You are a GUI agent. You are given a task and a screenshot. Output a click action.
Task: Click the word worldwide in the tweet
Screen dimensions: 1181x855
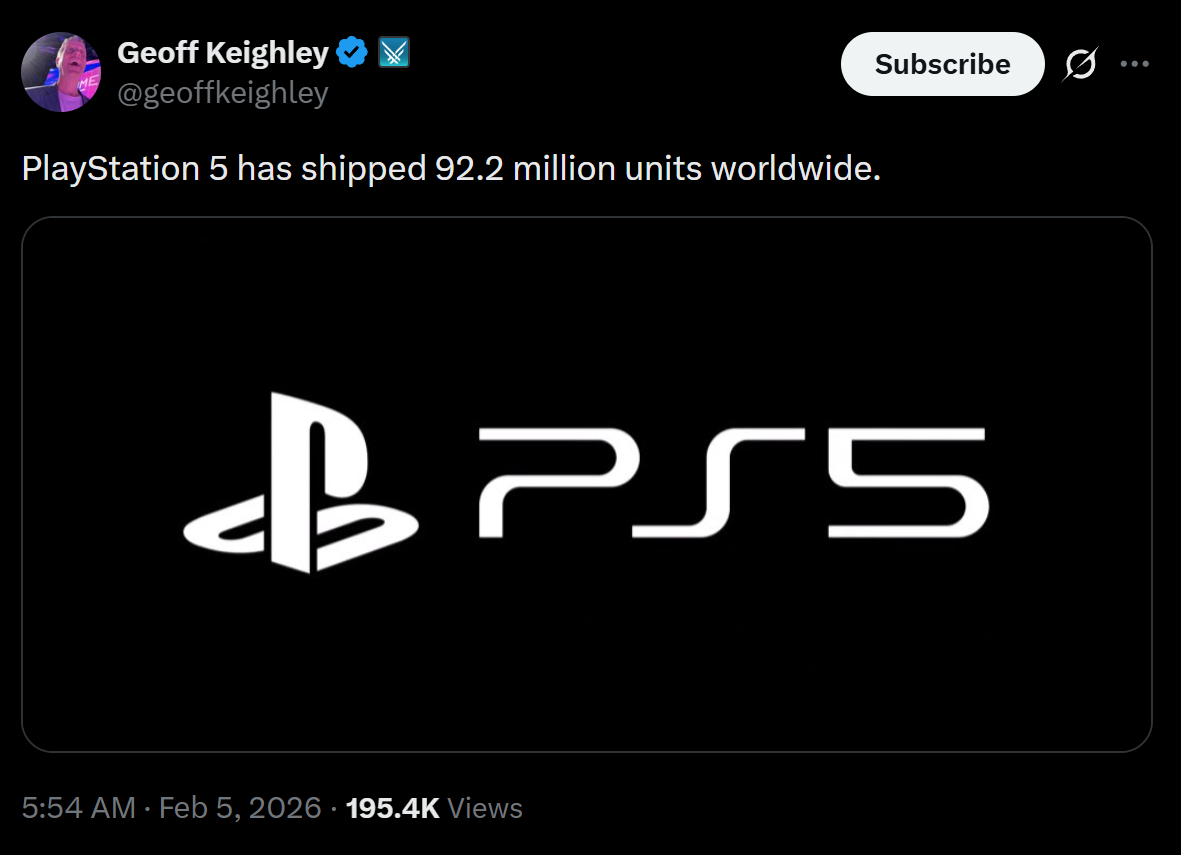pyautogui.click(x=795, y=168)
